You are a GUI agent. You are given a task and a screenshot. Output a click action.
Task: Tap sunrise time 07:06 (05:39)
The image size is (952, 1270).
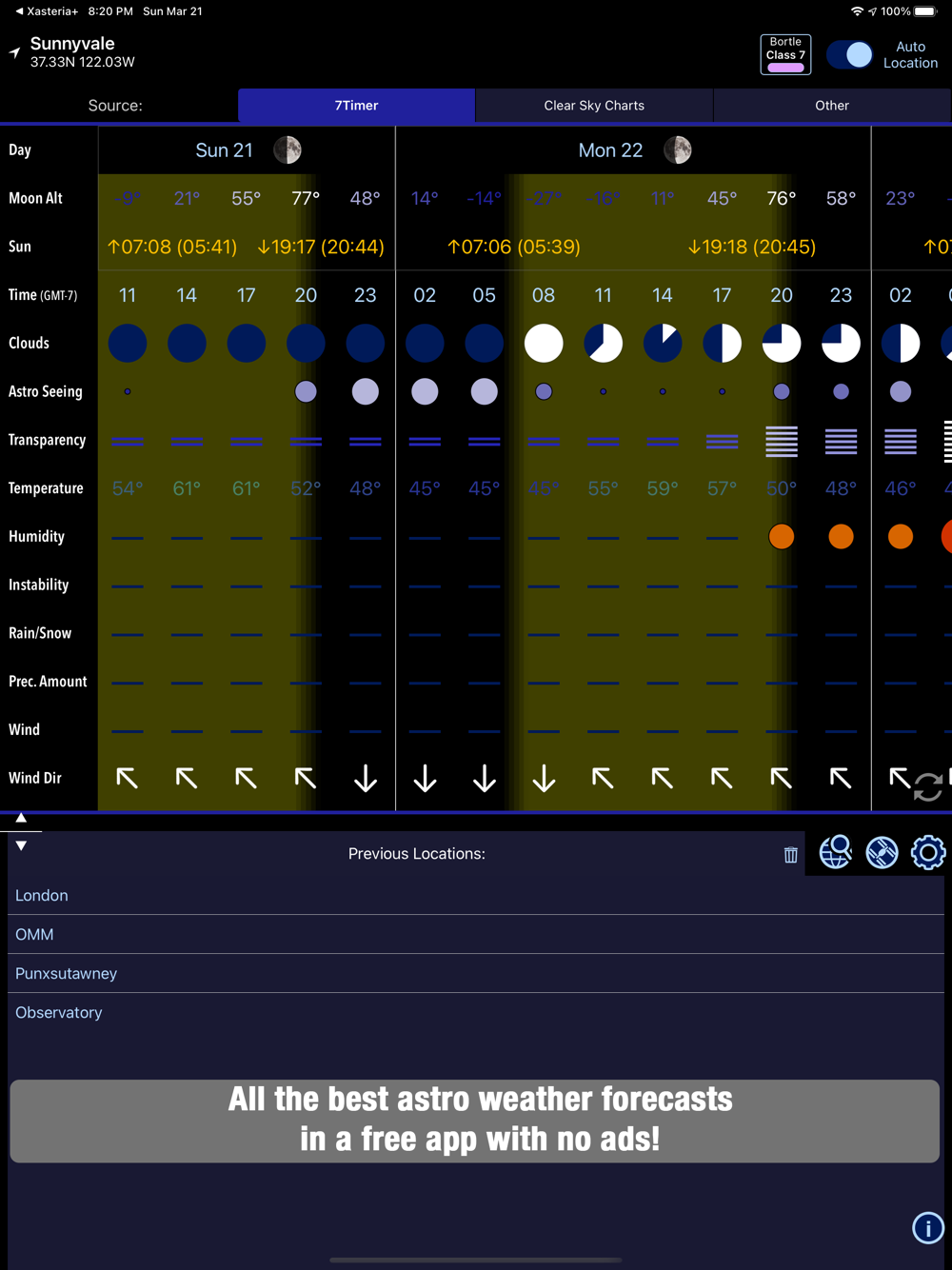click(x=514, y=247)
